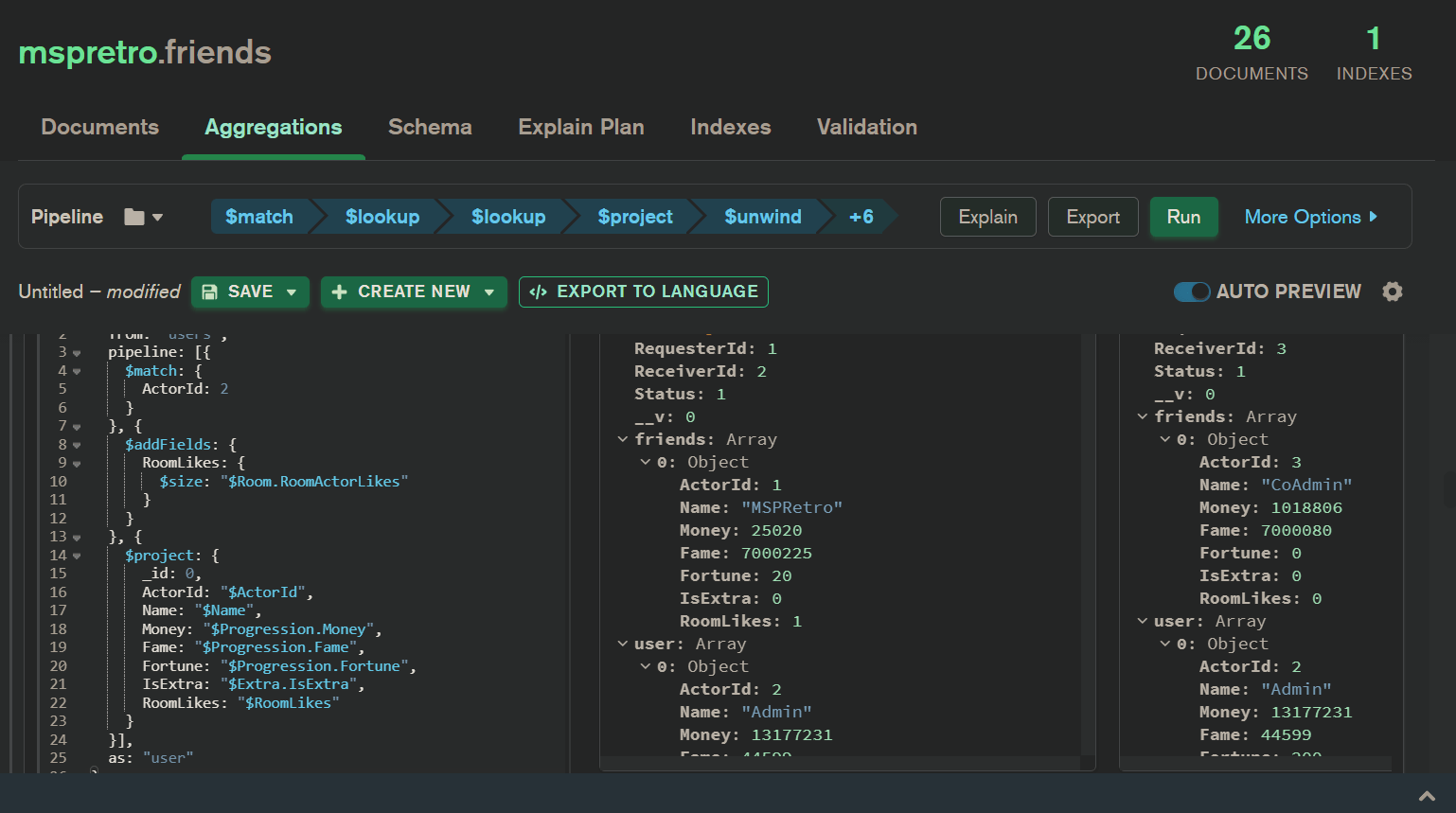This screenshot has width=1456, height=813.
Task: Switch to the Documents tab
Action: (x=100, y=127)
